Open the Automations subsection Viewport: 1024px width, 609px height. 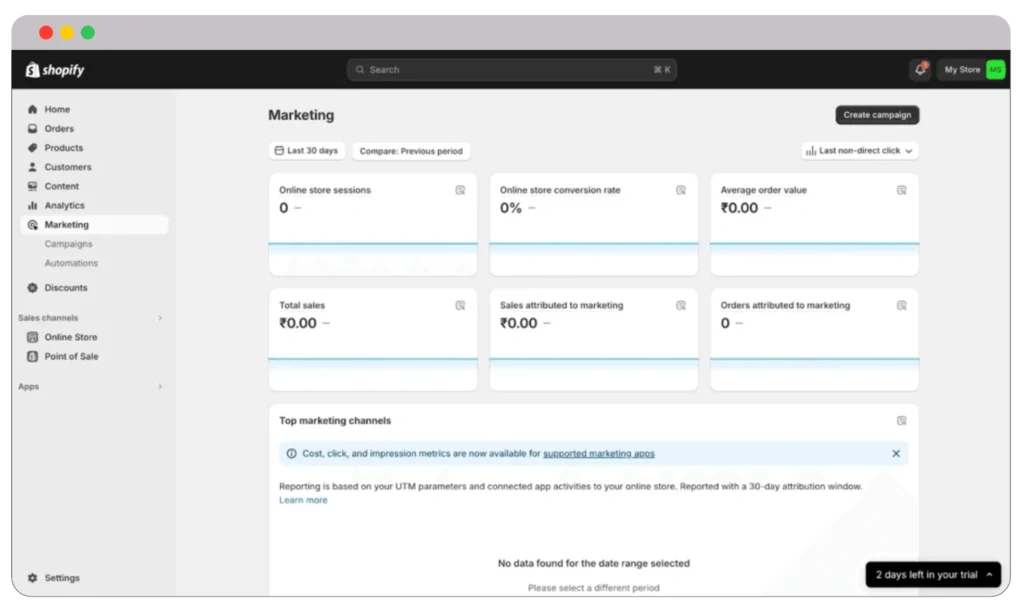click(x=71, y=262)
